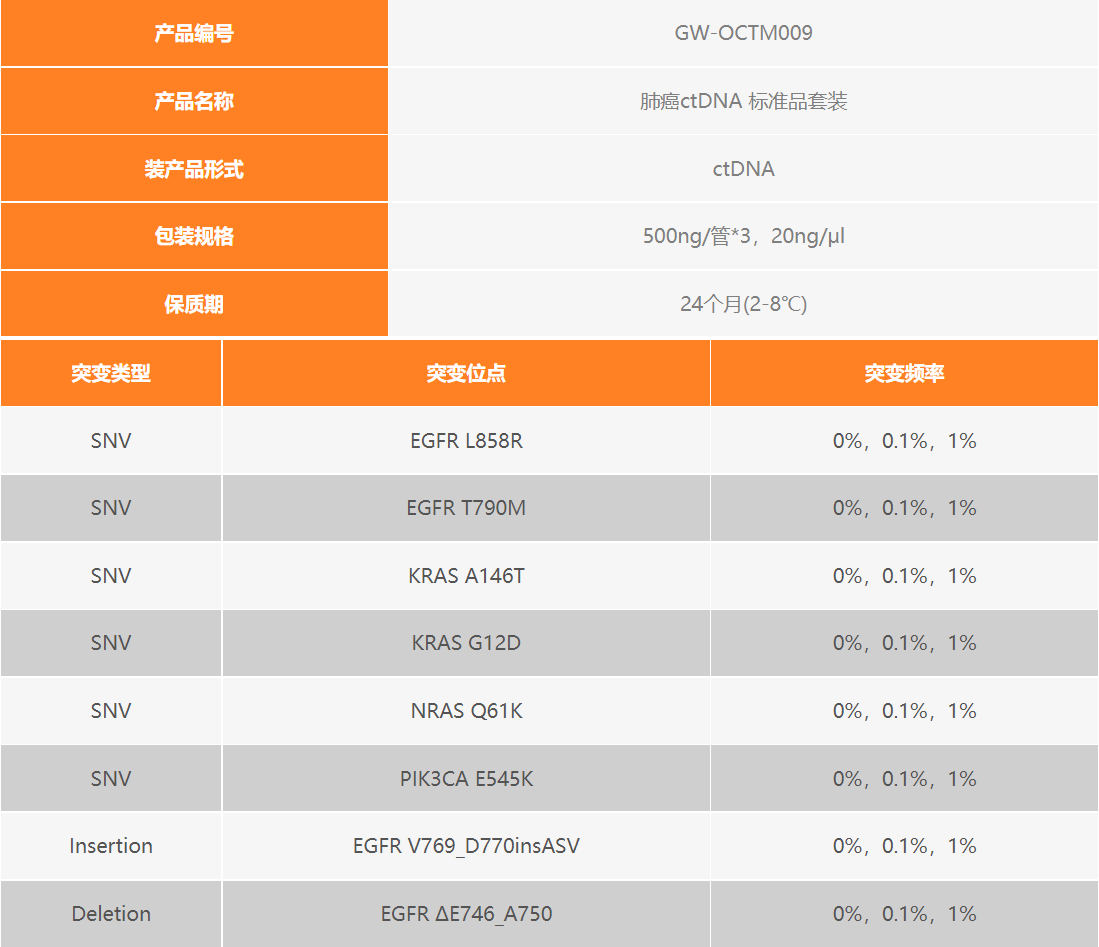
Task: Click the 包装规格 label cell
Action: [x=194, y=236]
